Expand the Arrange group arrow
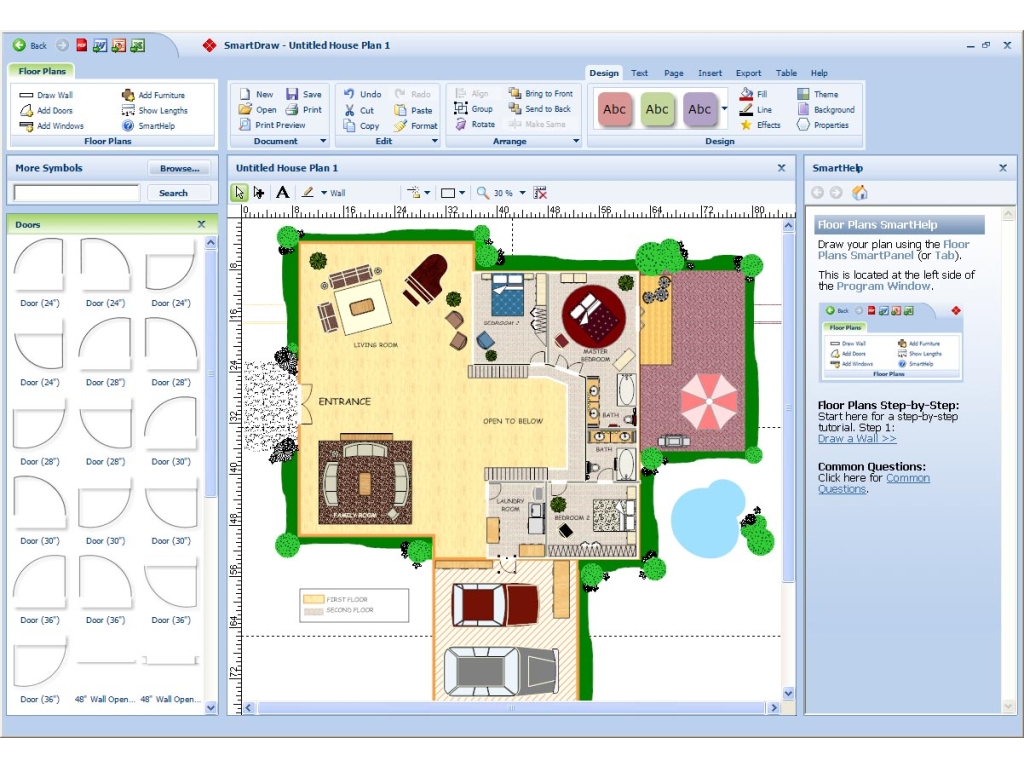This screenshot has width=1024, height=768. tap(576, 141)
